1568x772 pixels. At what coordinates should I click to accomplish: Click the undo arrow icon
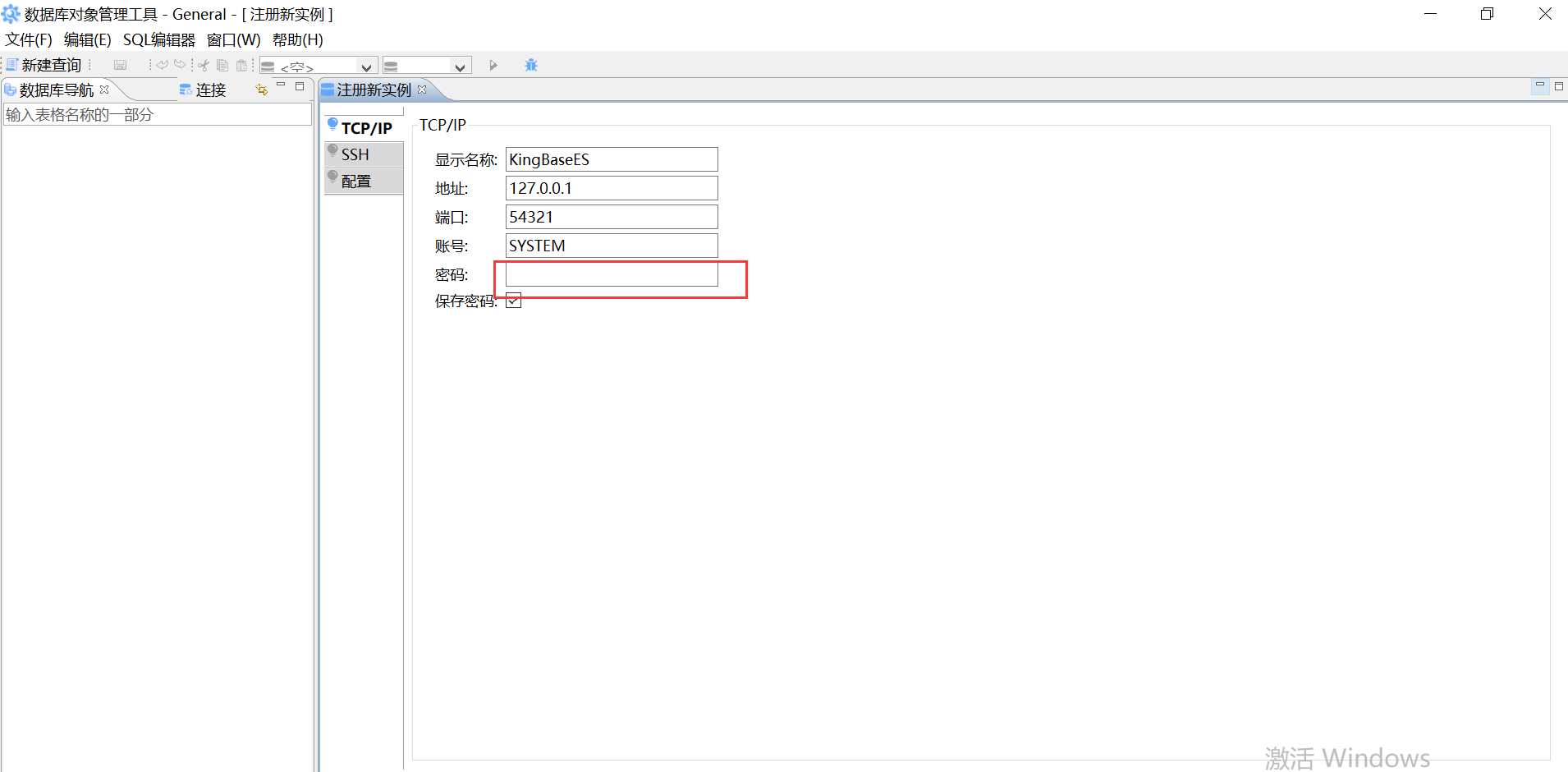pyautogui.click(x=163, y=65)
